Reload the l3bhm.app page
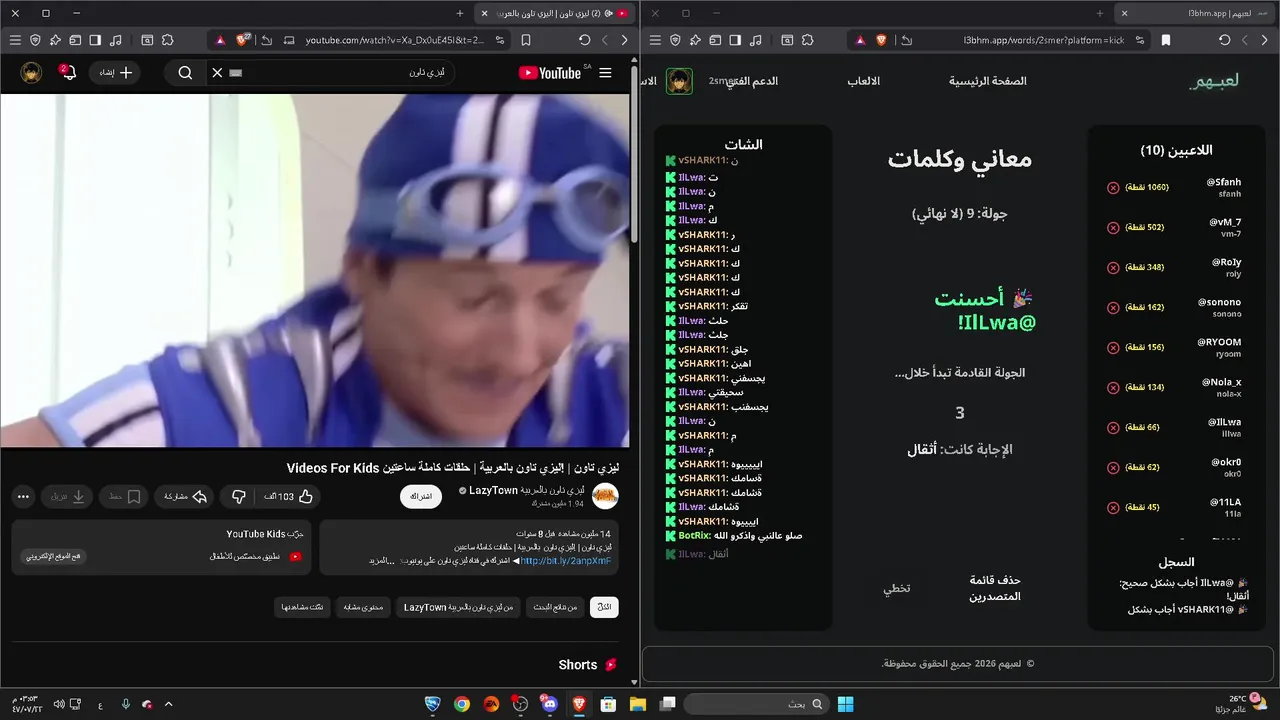The width and height of the screenshot is (1280, 720). [x=1224, y=40]
